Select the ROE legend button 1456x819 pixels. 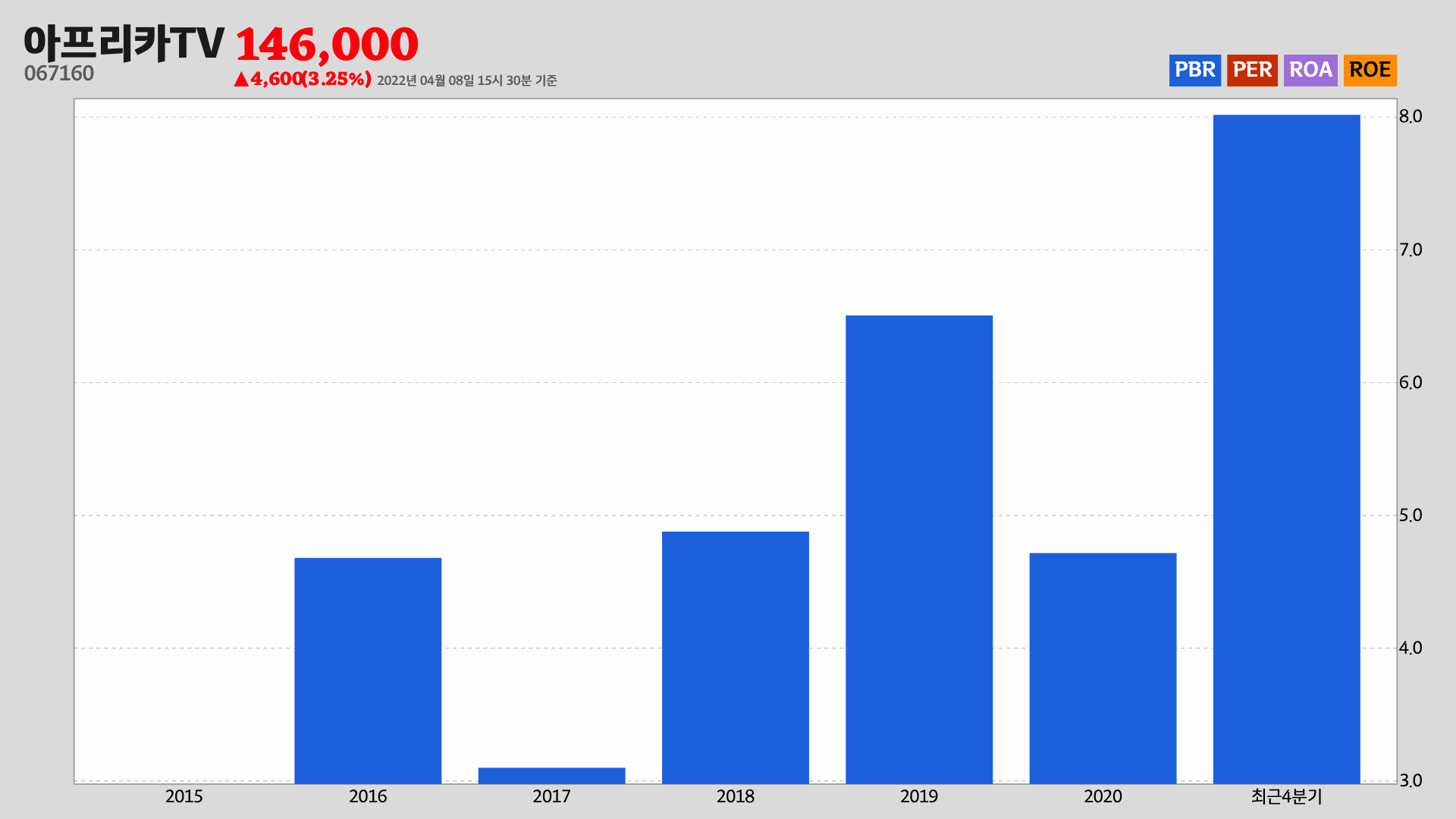coord(1370,70)
